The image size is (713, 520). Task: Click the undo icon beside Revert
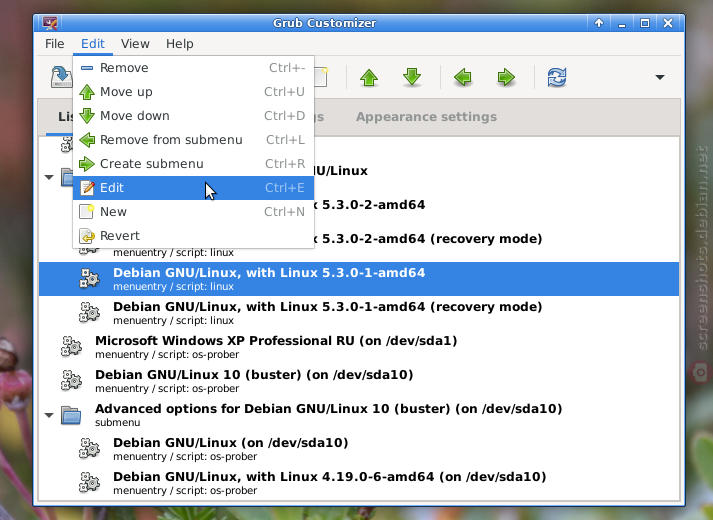[86, 236]
